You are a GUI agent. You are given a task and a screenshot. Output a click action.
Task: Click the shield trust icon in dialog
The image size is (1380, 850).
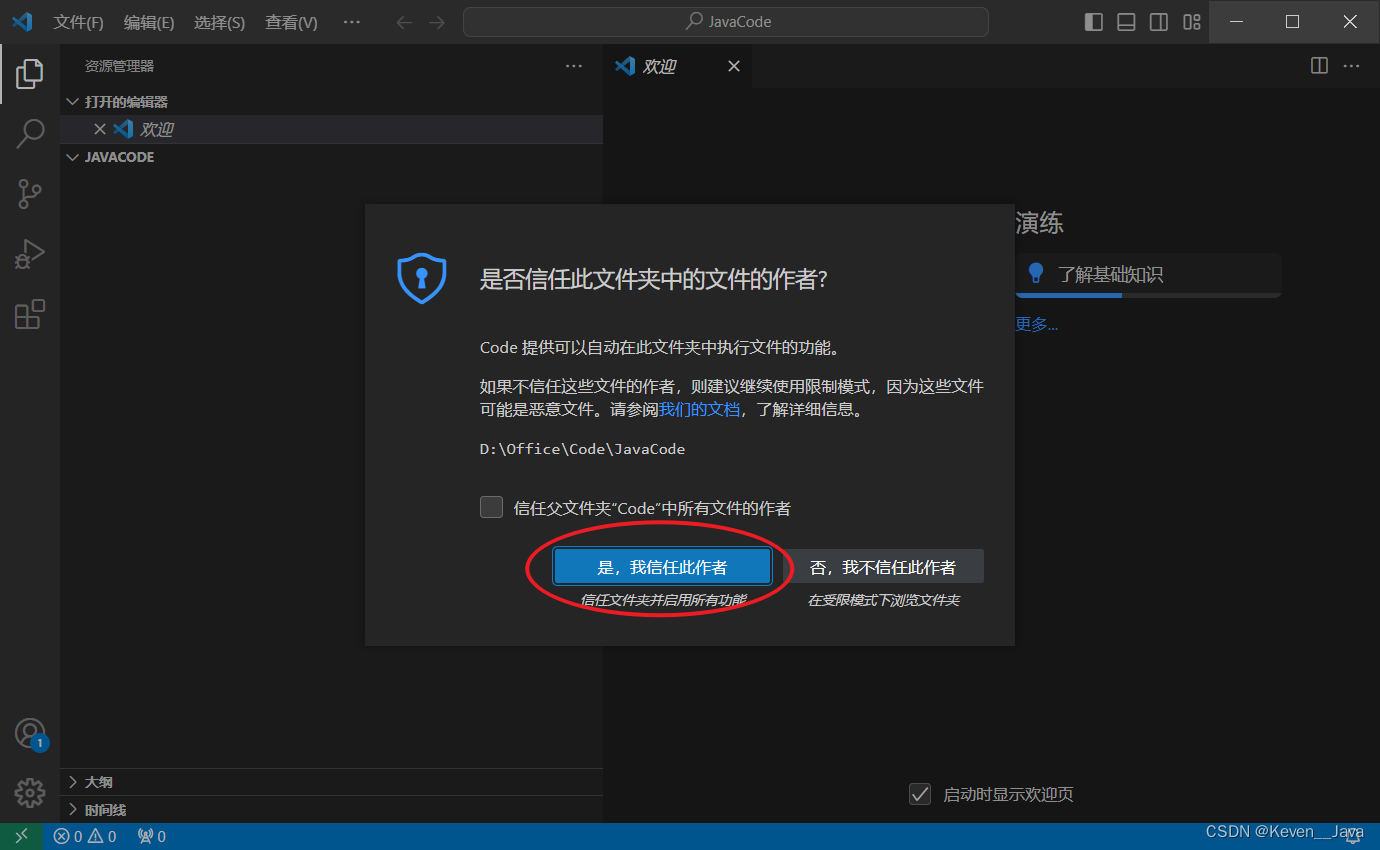tap(422, 278)
